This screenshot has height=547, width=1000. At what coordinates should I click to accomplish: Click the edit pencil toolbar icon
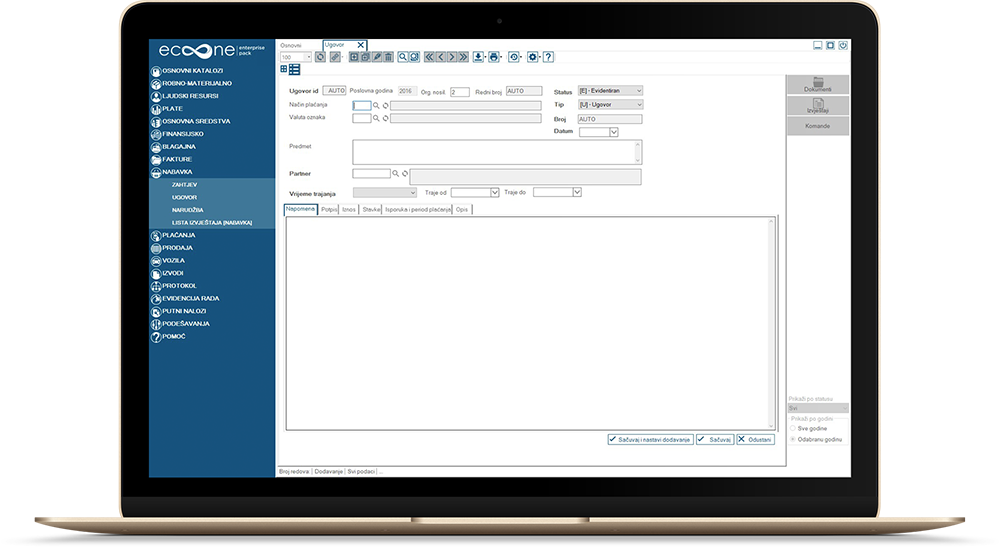click(x=377, y=57)
